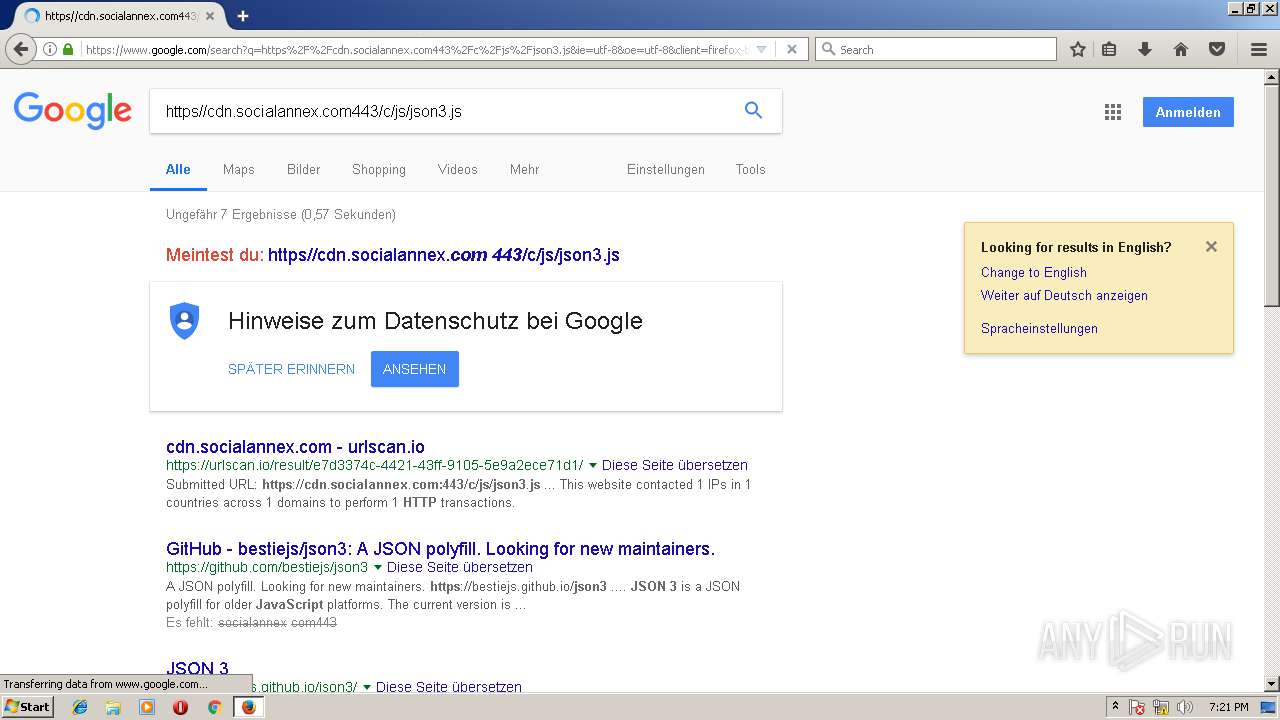Click the Anmelden sign-in button
1280x720 pixels.
coord(1188,112)
